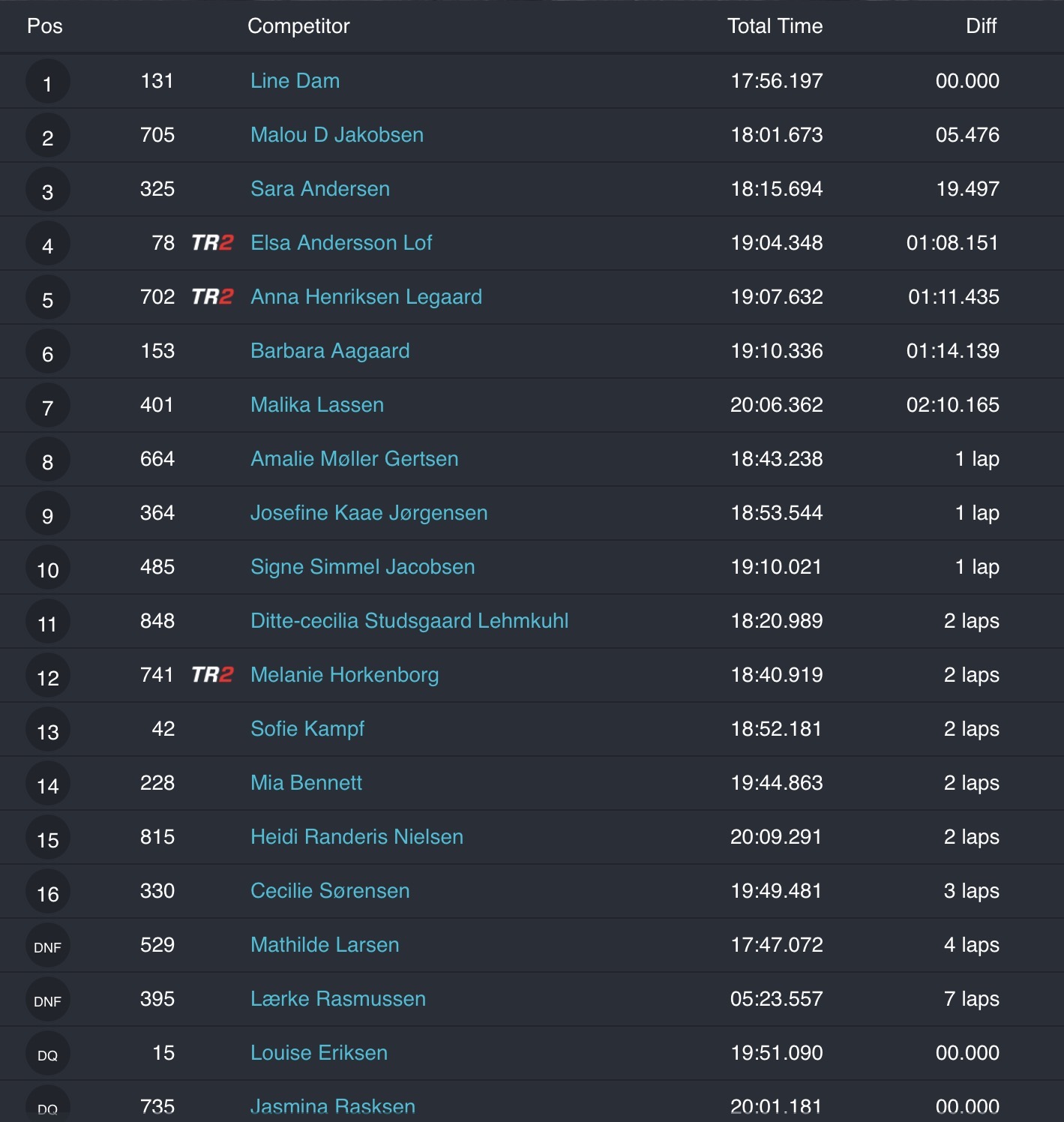Open Cecilie Sørensen's competitor link
Screen dimensions: 1064x1122
pos(330,891)
